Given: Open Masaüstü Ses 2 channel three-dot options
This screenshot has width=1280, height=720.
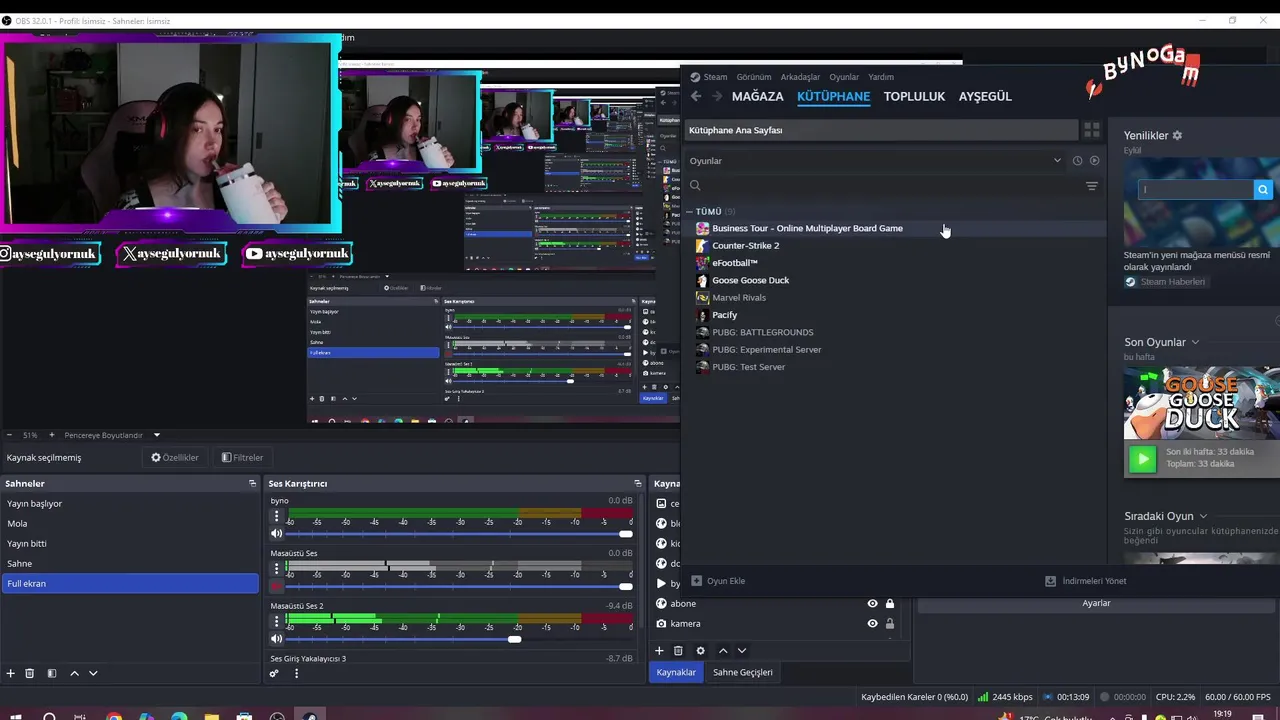Looking at the screenshot, I should 277,622.
